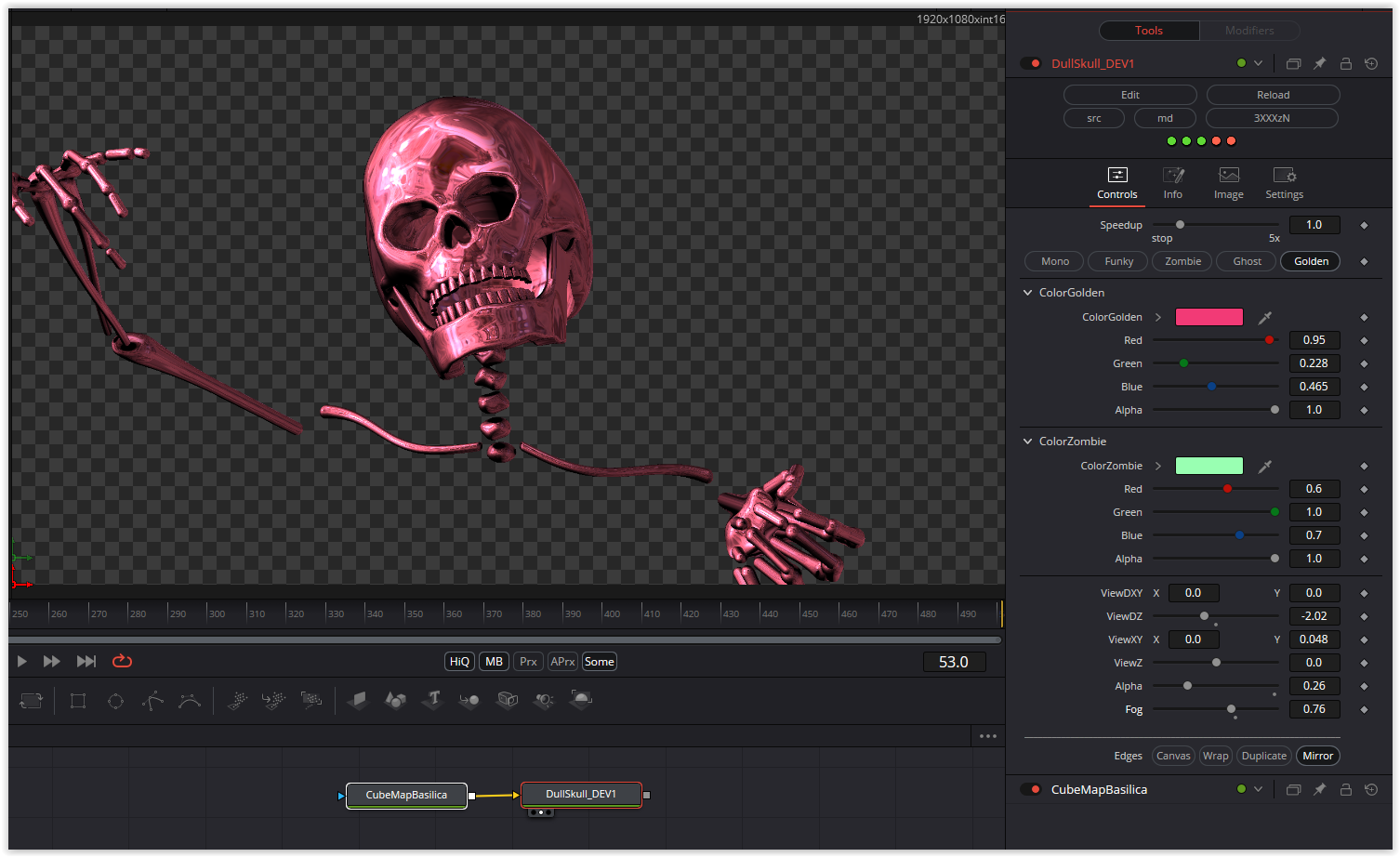Toggle Prx proxy mode

[x=528, y=662]
